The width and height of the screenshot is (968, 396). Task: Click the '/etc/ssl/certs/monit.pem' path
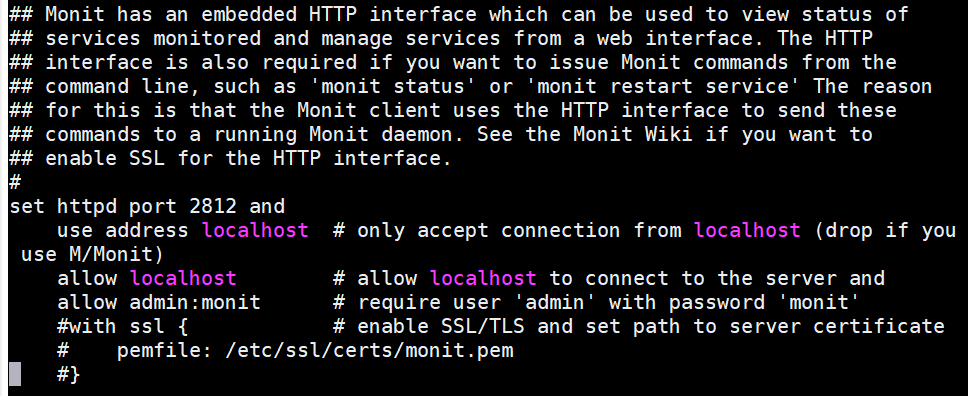pos(370,351)
